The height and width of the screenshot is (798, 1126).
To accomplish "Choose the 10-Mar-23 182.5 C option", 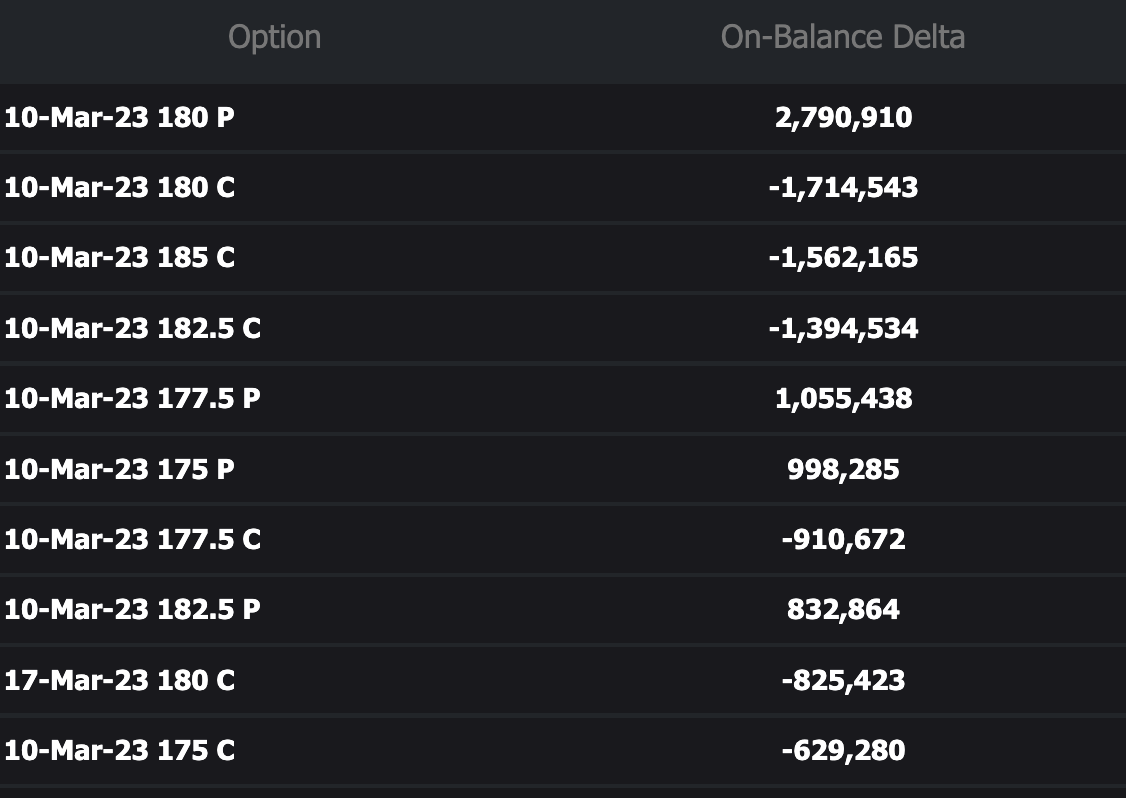I will (x=132, y=329).
